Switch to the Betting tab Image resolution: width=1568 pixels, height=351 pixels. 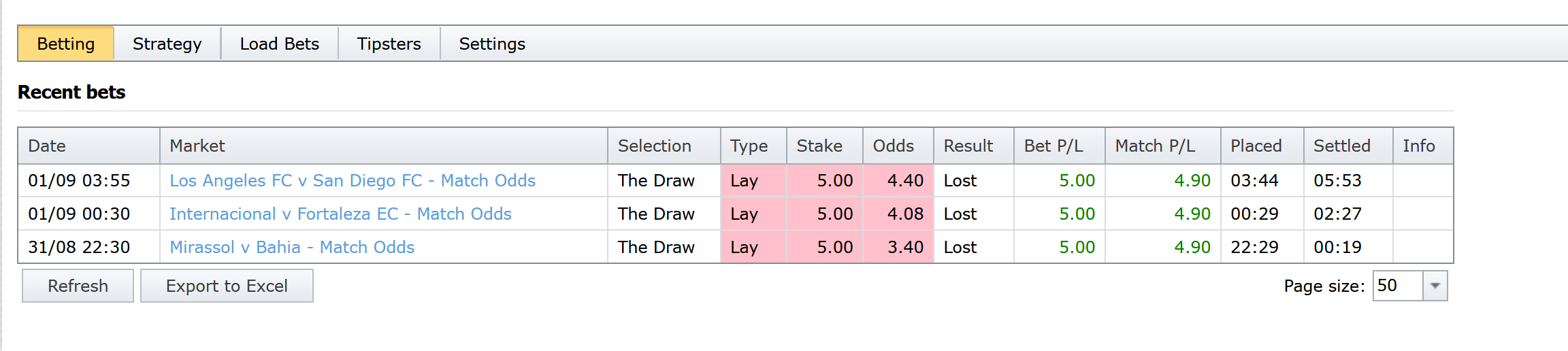click(66, 44)
